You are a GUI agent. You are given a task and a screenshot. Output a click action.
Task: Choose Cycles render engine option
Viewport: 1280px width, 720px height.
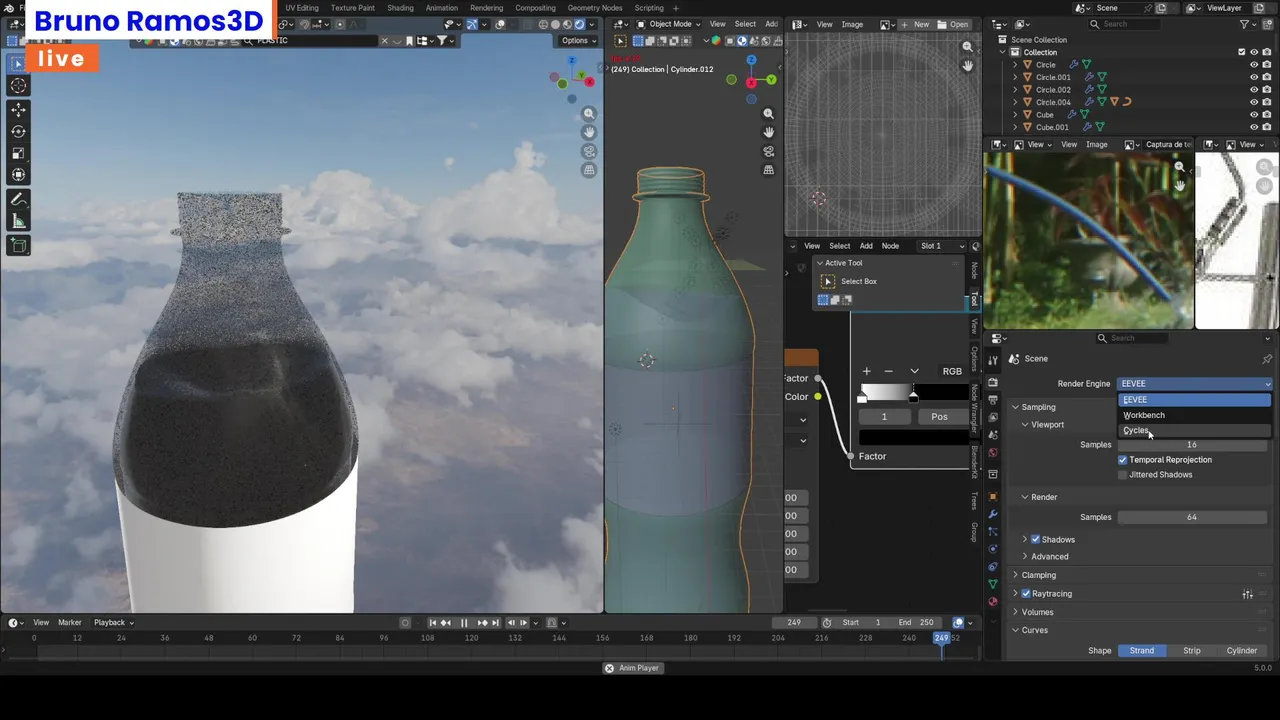[x=1194, y=431]
